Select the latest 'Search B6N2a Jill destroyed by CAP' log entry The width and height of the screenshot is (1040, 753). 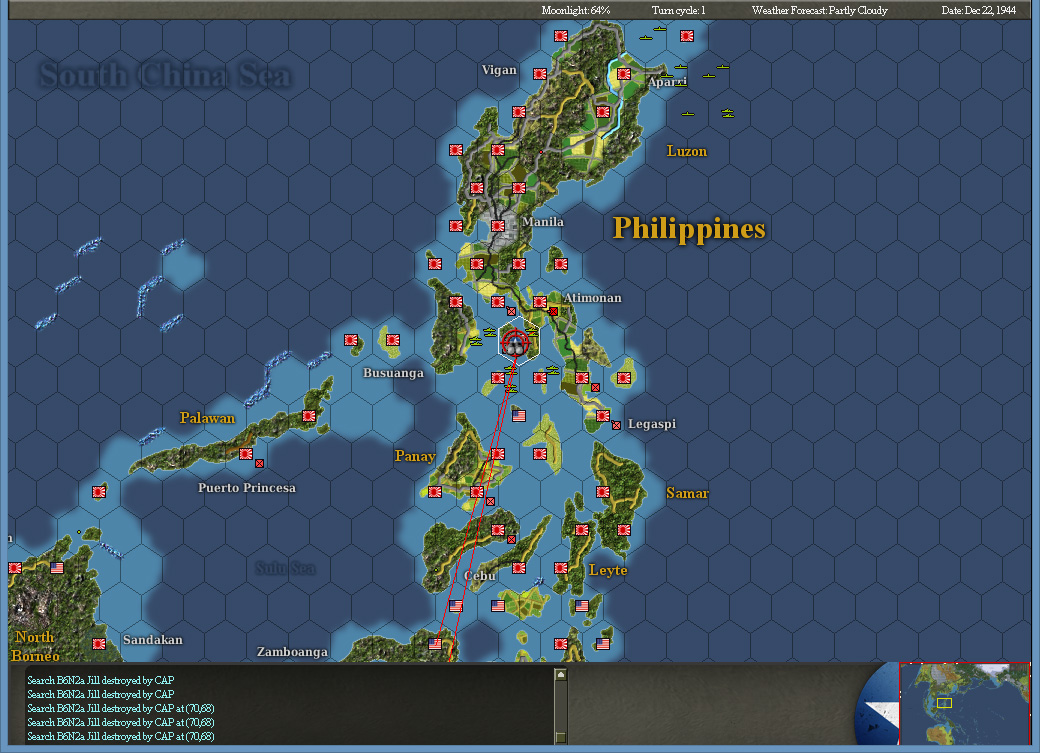click(x=120, y=735)
